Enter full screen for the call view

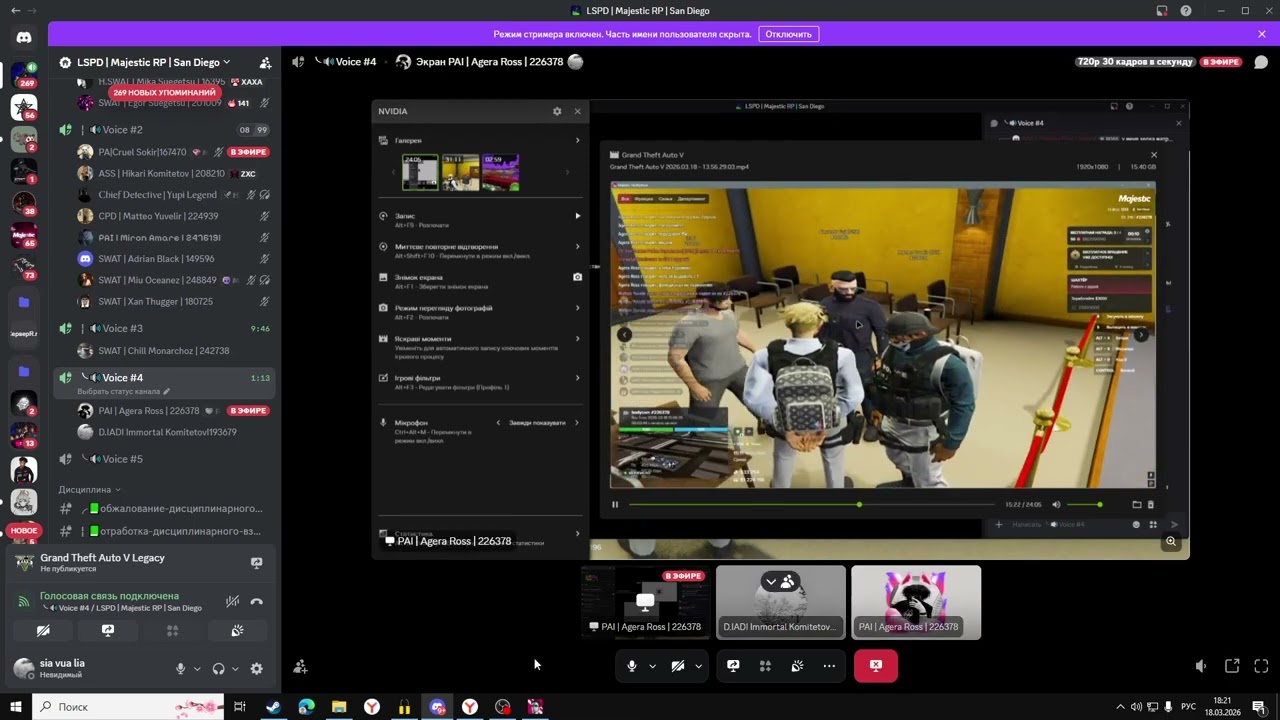click(x=1261, y=666)
